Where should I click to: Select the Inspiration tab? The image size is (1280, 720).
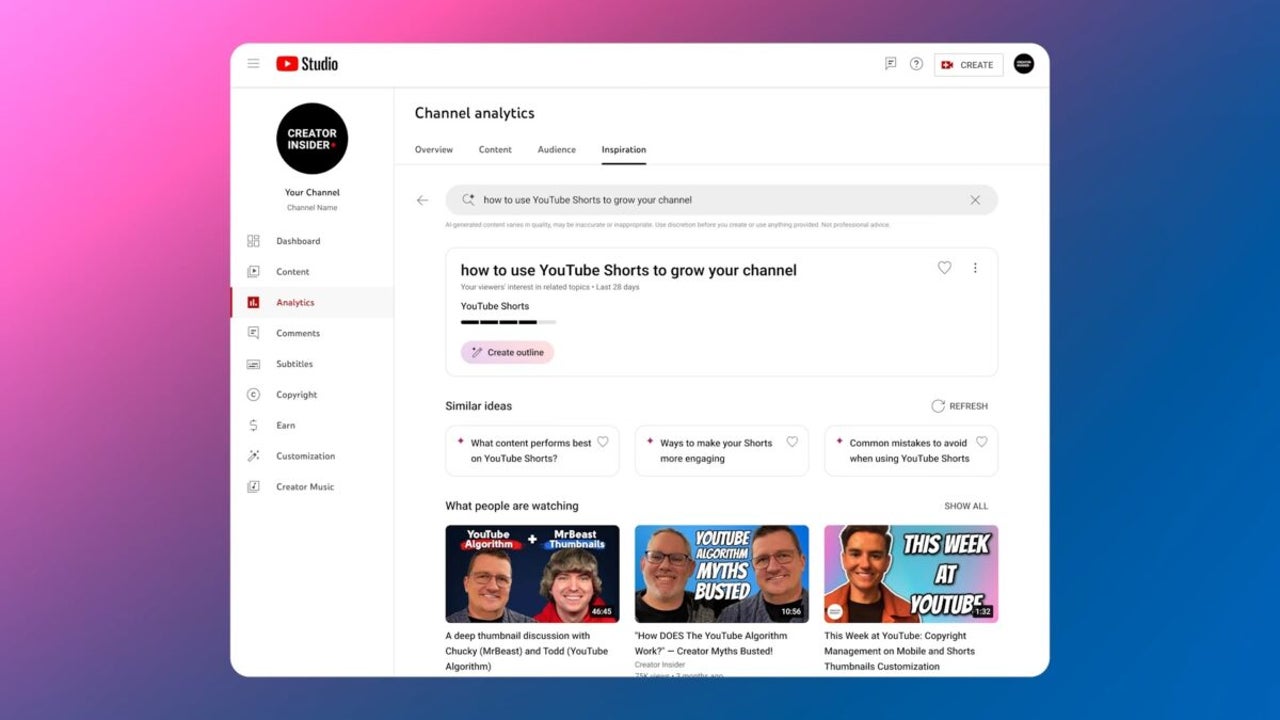click(624, 150)
